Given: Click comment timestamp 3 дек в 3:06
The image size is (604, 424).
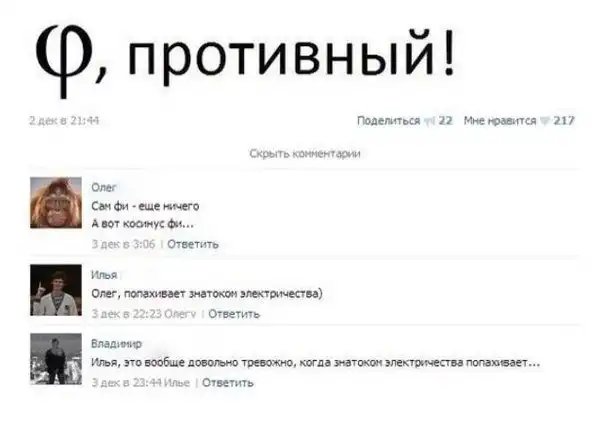Looking at the screenshot, I should click(123, 244).
